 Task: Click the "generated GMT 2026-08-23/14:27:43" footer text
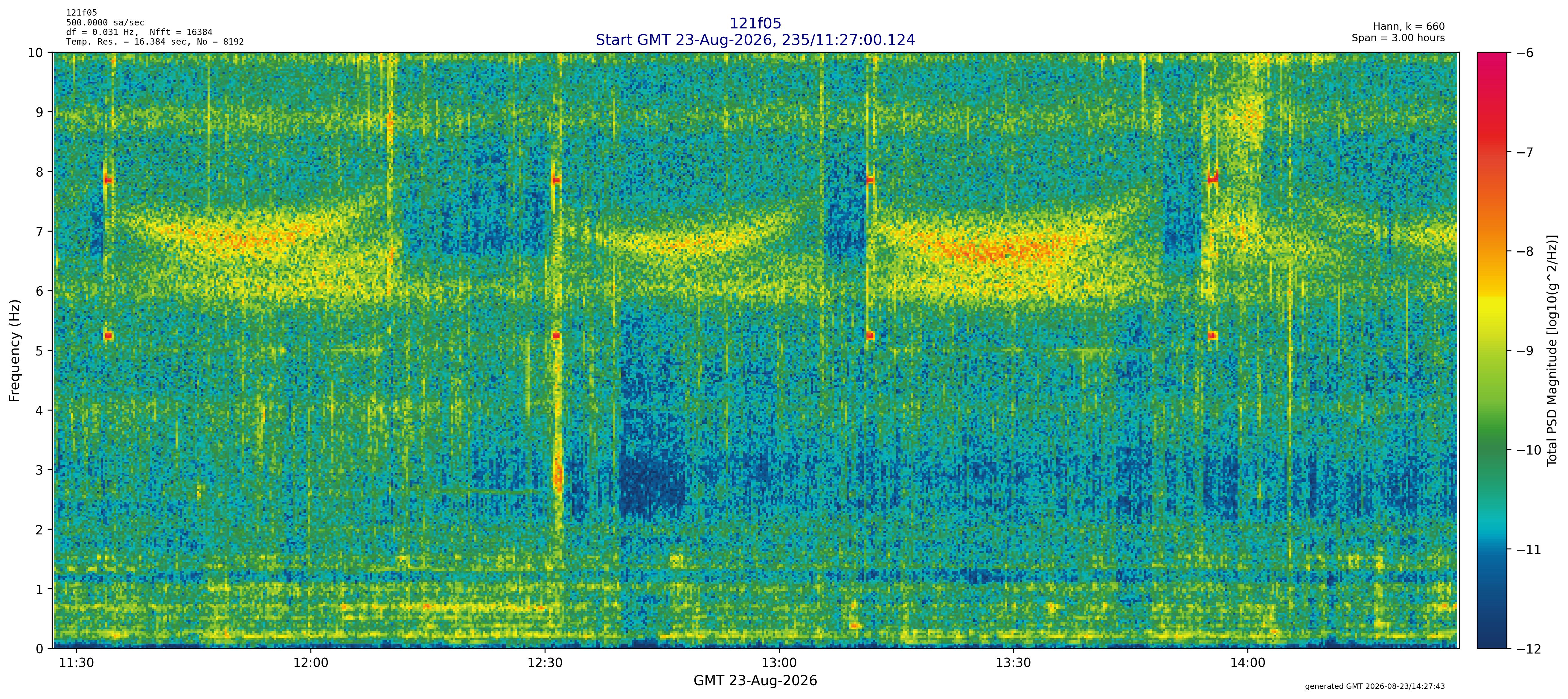pos(1375,686)
